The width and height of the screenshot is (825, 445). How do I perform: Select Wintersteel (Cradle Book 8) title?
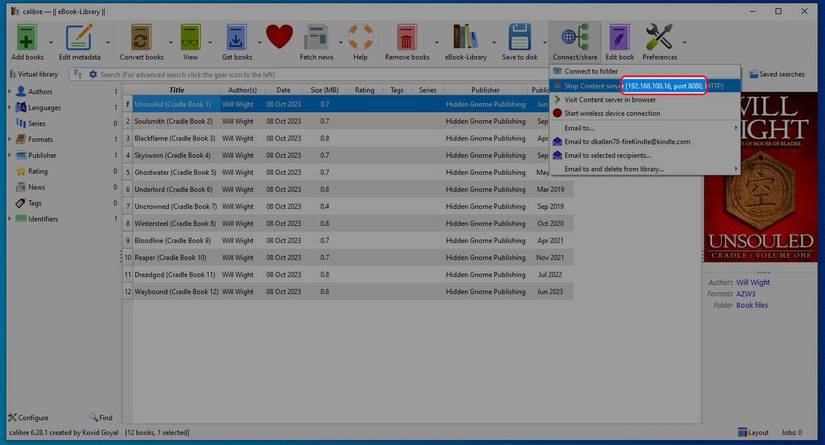pos(175,224)
